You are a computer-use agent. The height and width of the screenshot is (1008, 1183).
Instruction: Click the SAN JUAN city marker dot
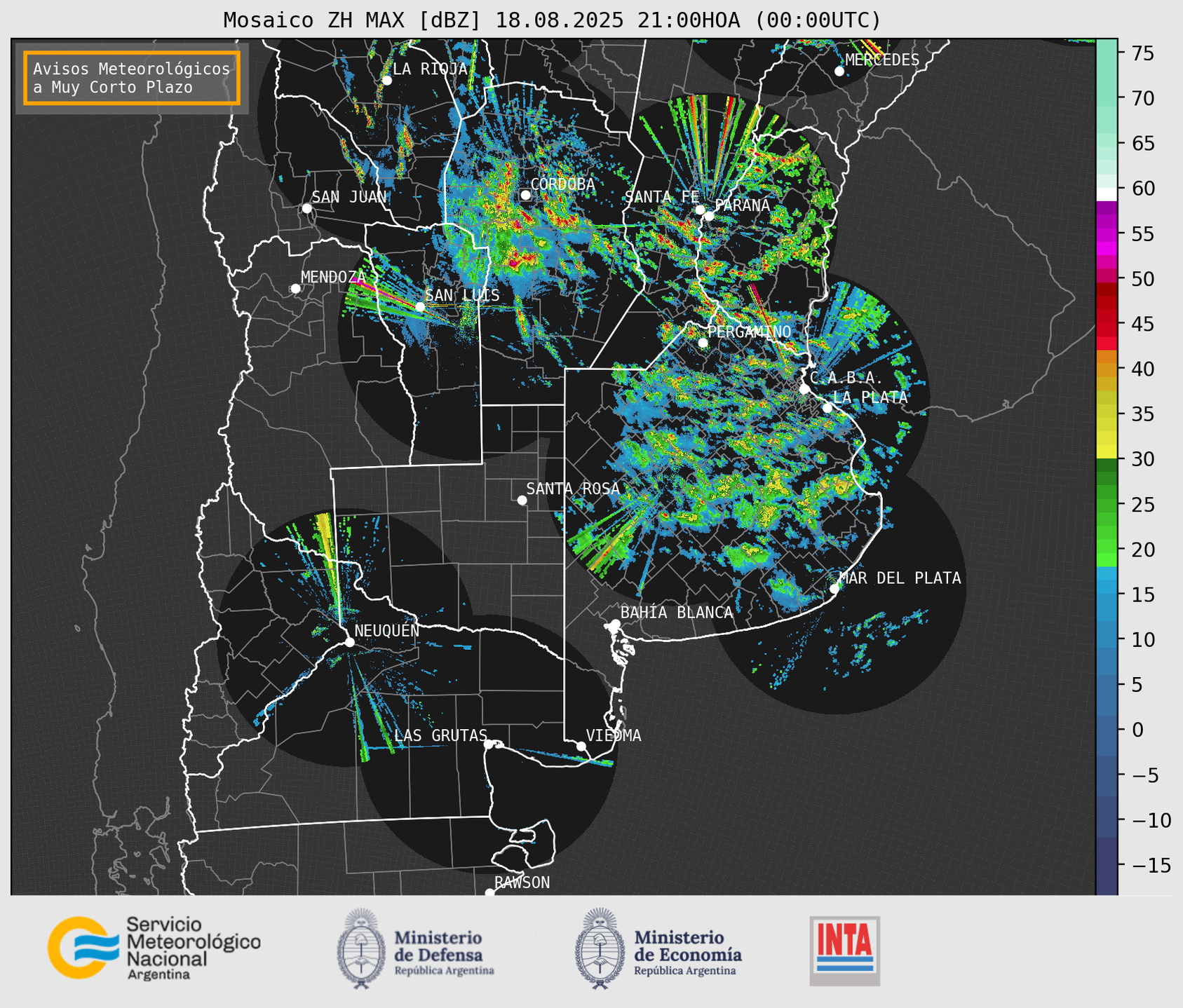point(306,208)
